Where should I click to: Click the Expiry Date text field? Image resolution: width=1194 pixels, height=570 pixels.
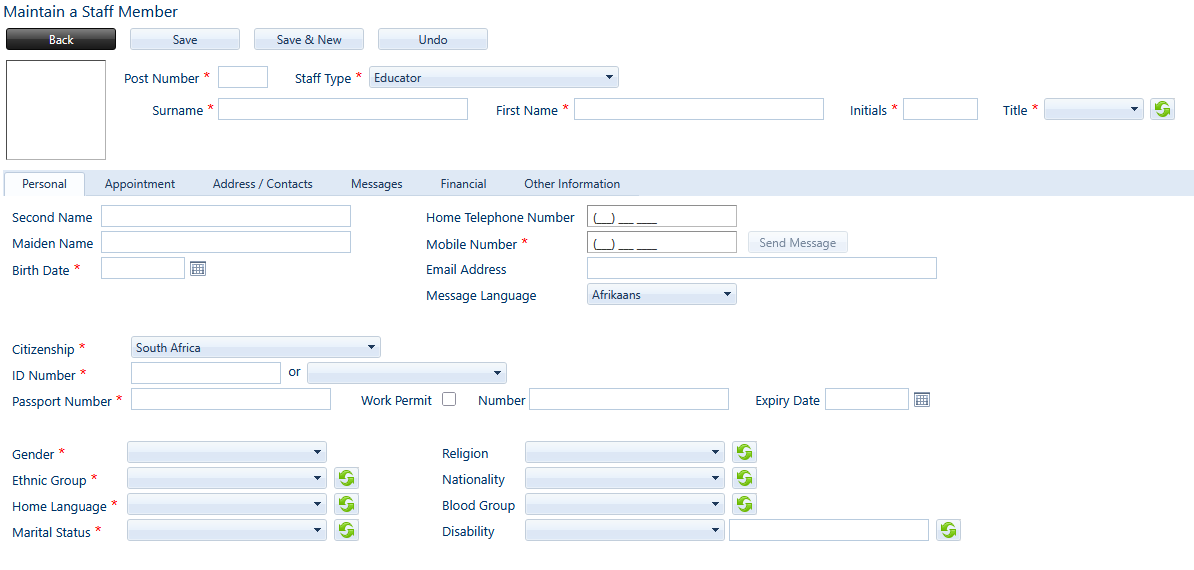pos(867,399)
